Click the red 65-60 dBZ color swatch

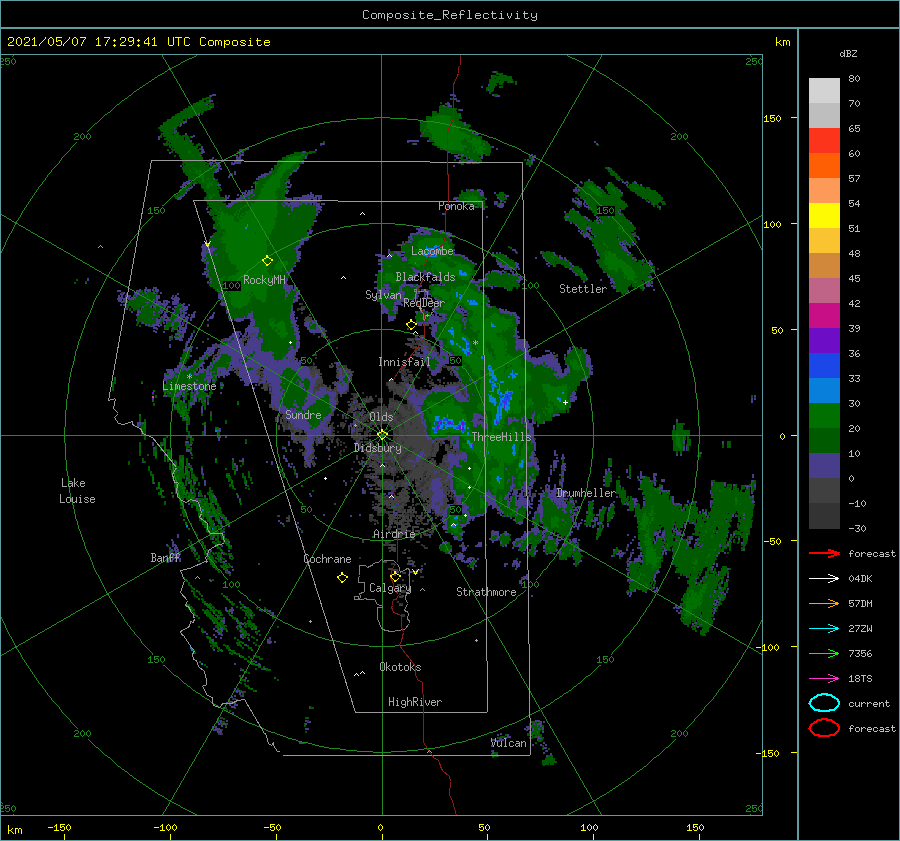click(824, 141)
